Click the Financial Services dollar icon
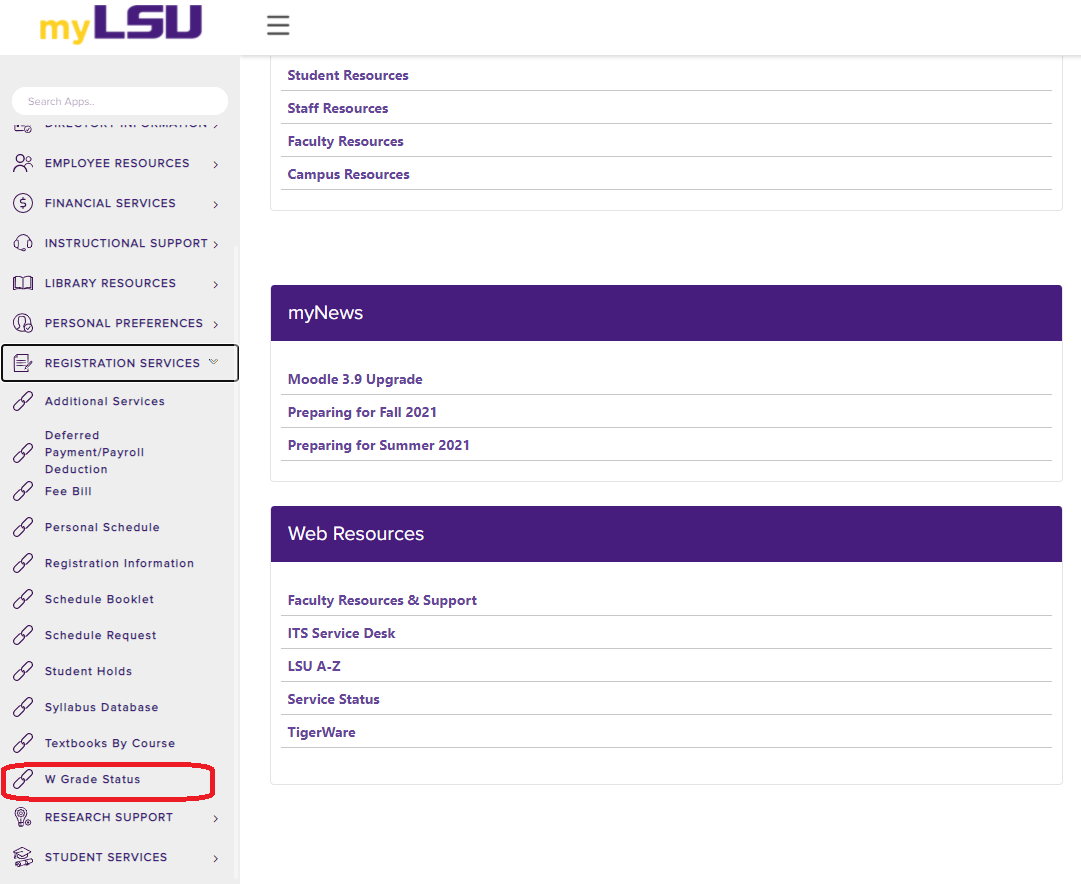The height and width of the screenshot is (884, 1081). pyautogui.click(x=23, y=203)
